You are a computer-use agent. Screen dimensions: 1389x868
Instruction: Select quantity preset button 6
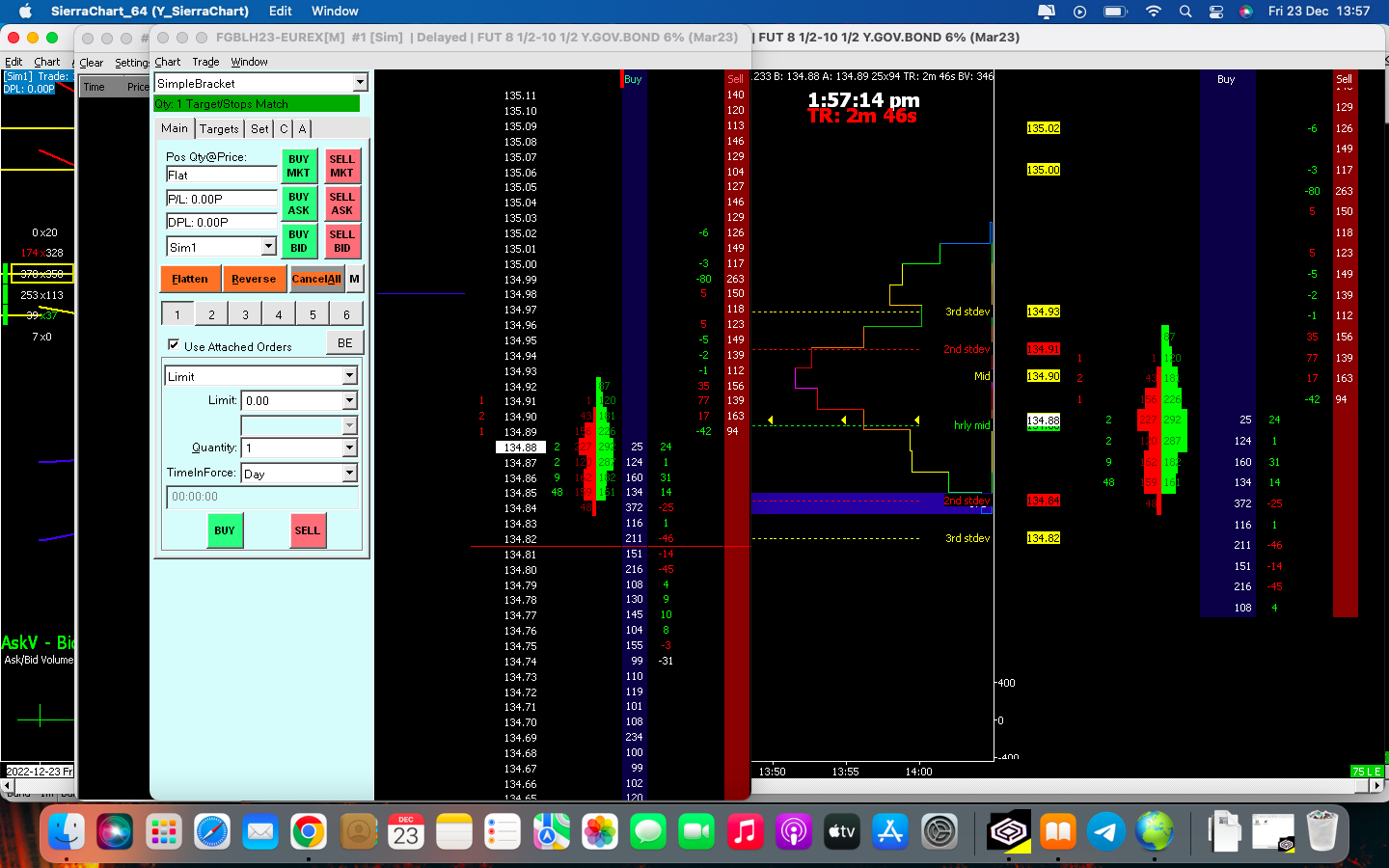point(346,313)
